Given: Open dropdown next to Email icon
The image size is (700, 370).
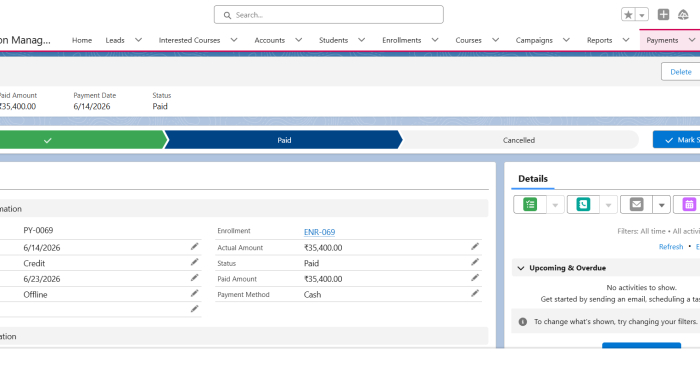Looking at the screenshot, I should (x=662, y=205).
